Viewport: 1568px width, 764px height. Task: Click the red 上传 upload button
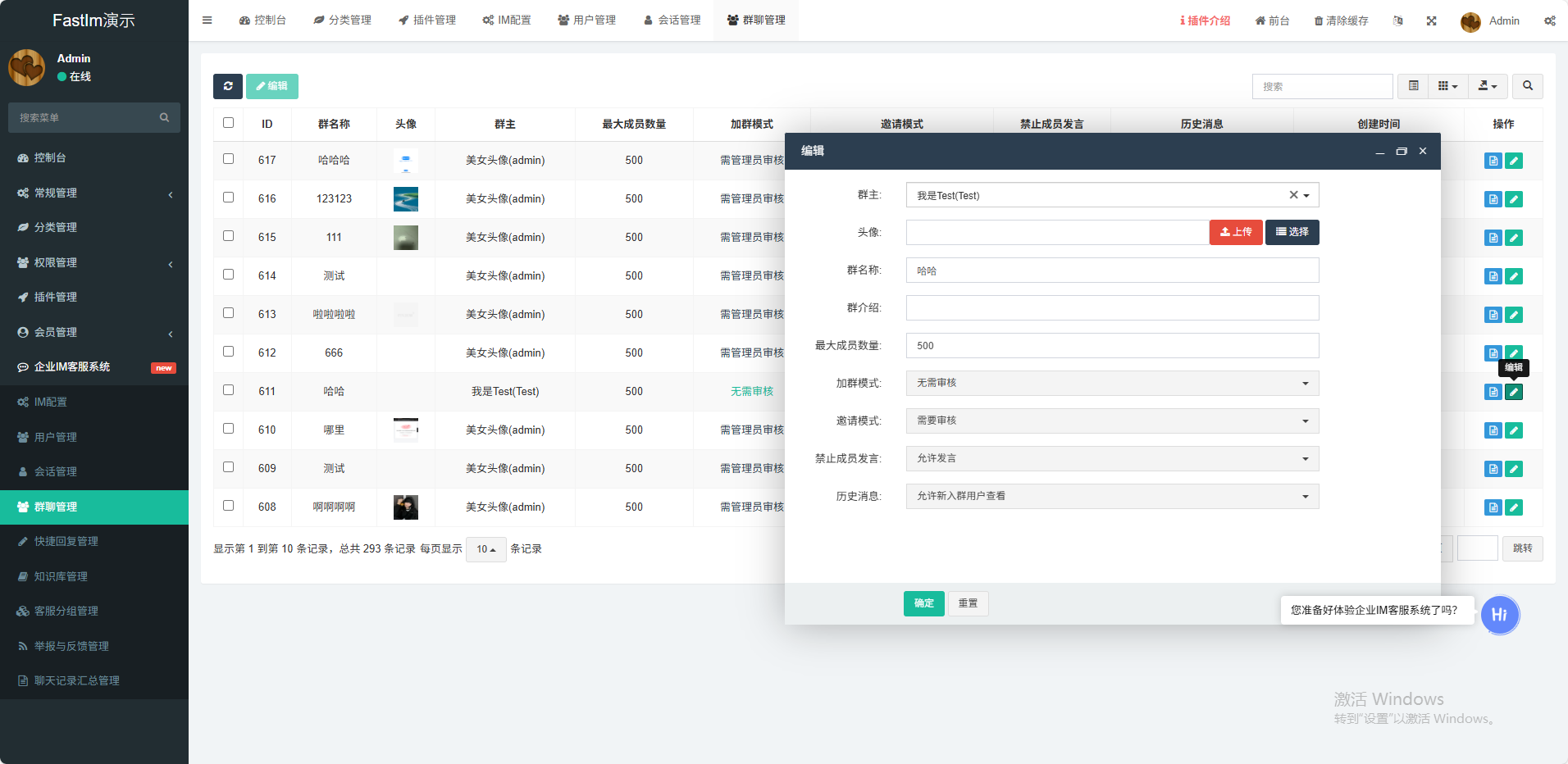click(1235, 232)
